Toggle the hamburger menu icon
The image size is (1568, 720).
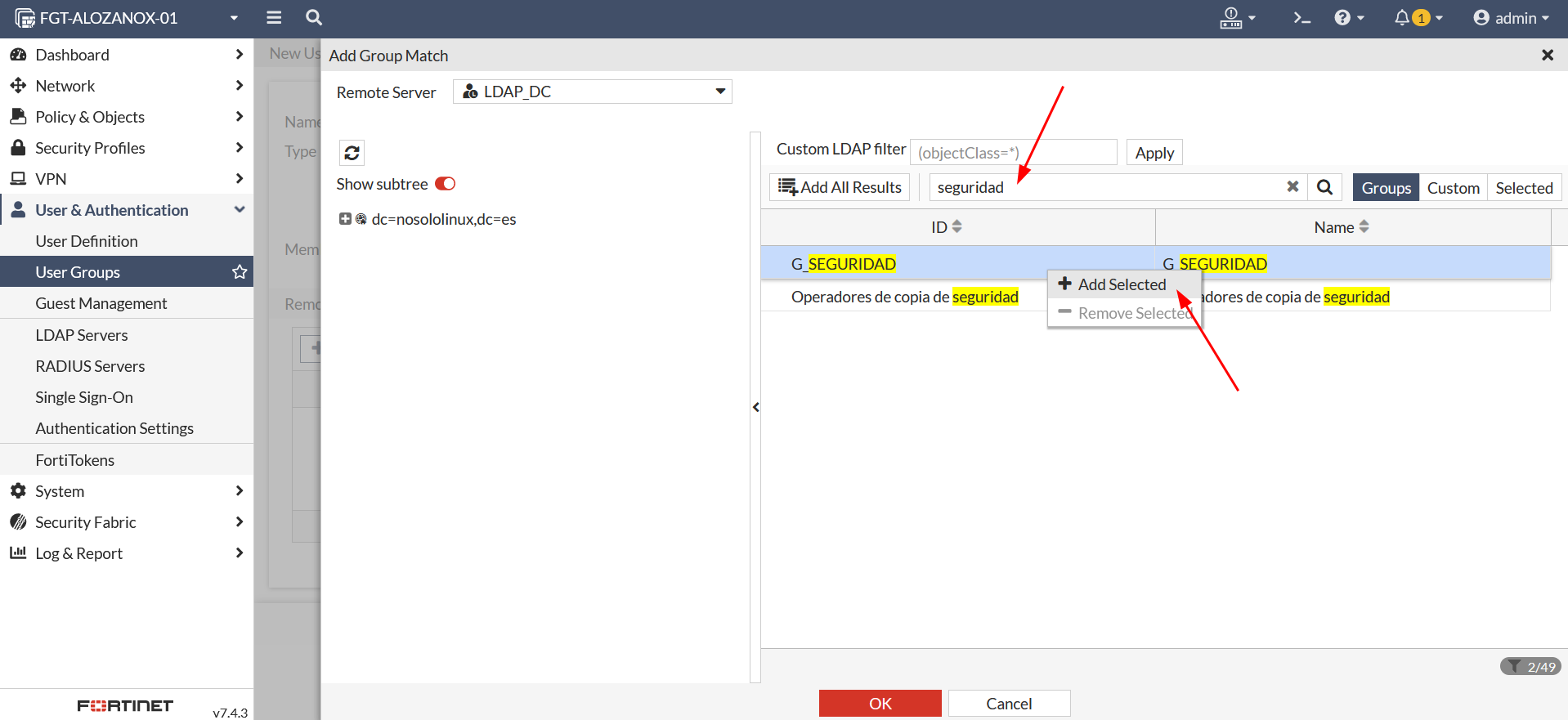pos(274,17)
